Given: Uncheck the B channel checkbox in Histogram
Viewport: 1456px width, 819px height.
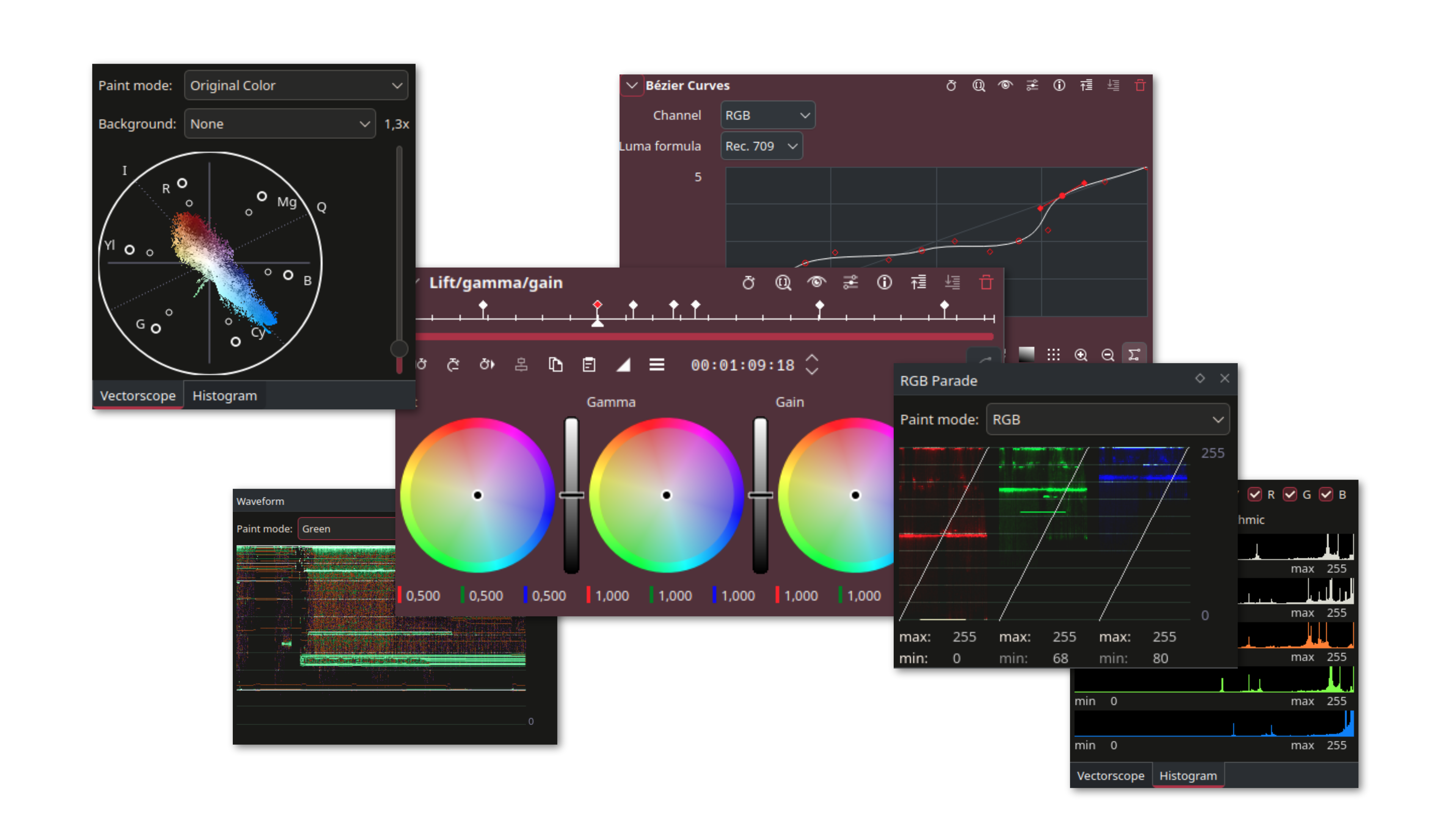Looking at the screenshot, I should coord(1326,494).
